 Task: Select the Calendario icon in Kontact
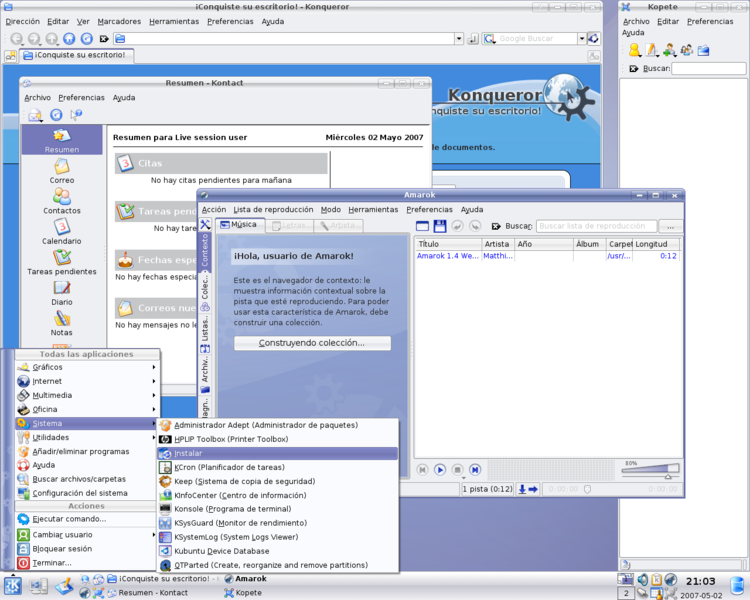tap(62, 232)
